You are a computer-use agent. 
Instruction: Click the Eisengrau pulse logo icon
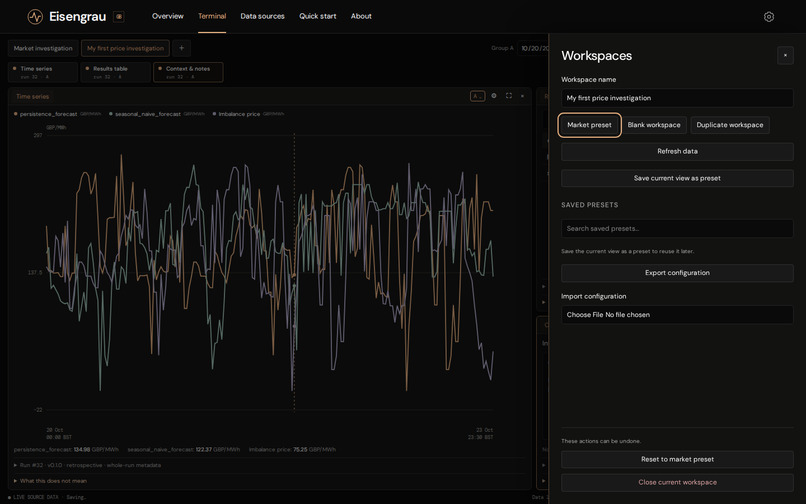click(35, 16)
